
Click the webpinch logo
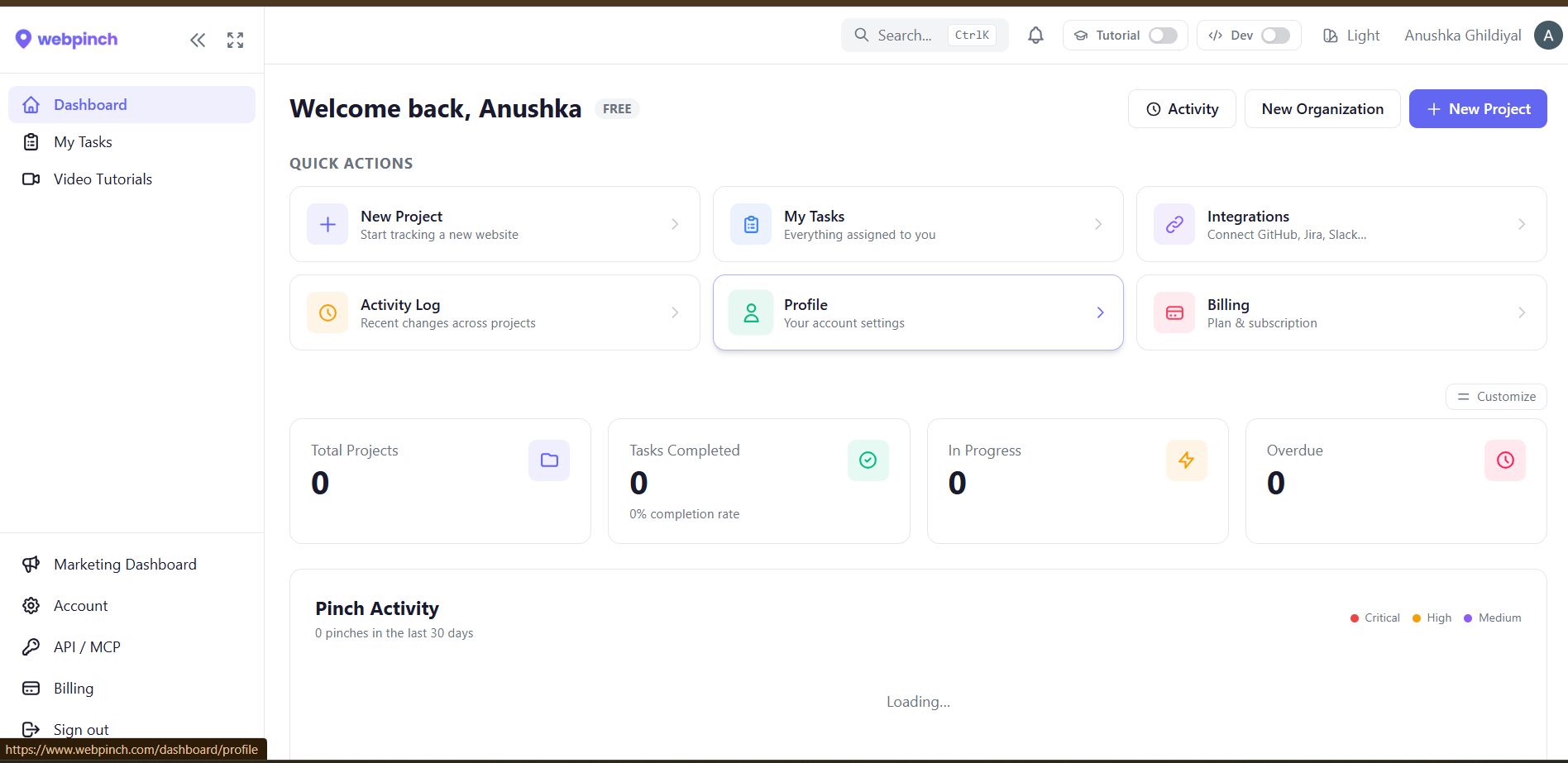pyautogui.click(x=66, y=39)
